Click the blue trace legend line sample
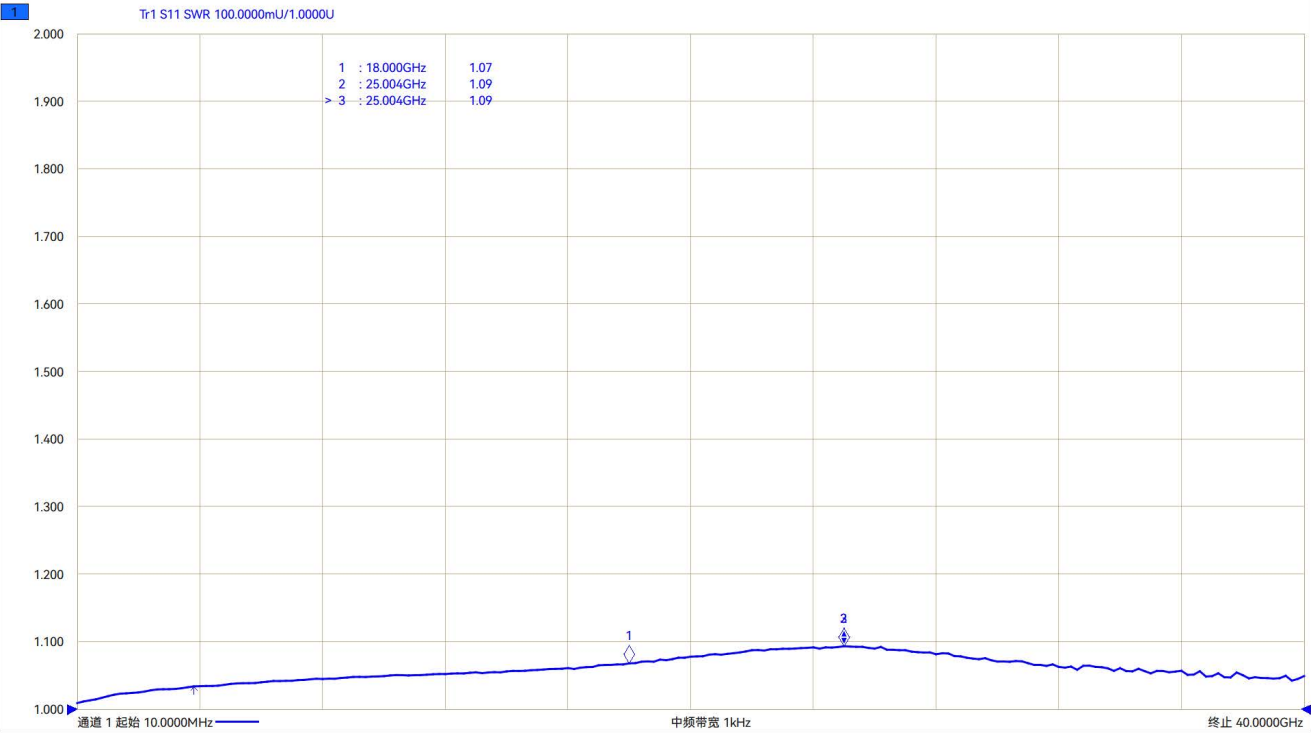This screenshot has height=734, width=1311. pyautogui.click(x=237, y=722)
